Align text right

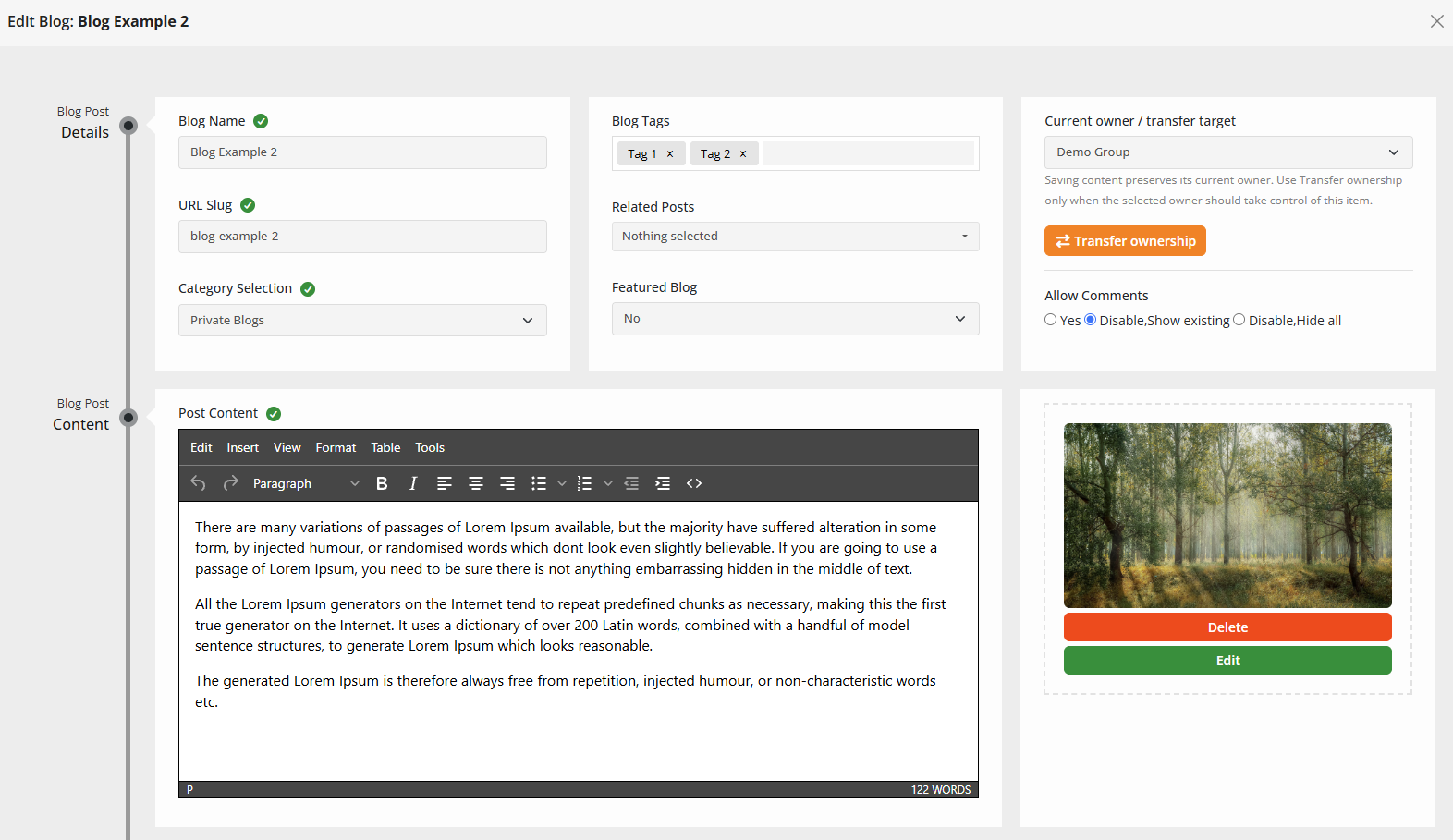pos(507,483)
